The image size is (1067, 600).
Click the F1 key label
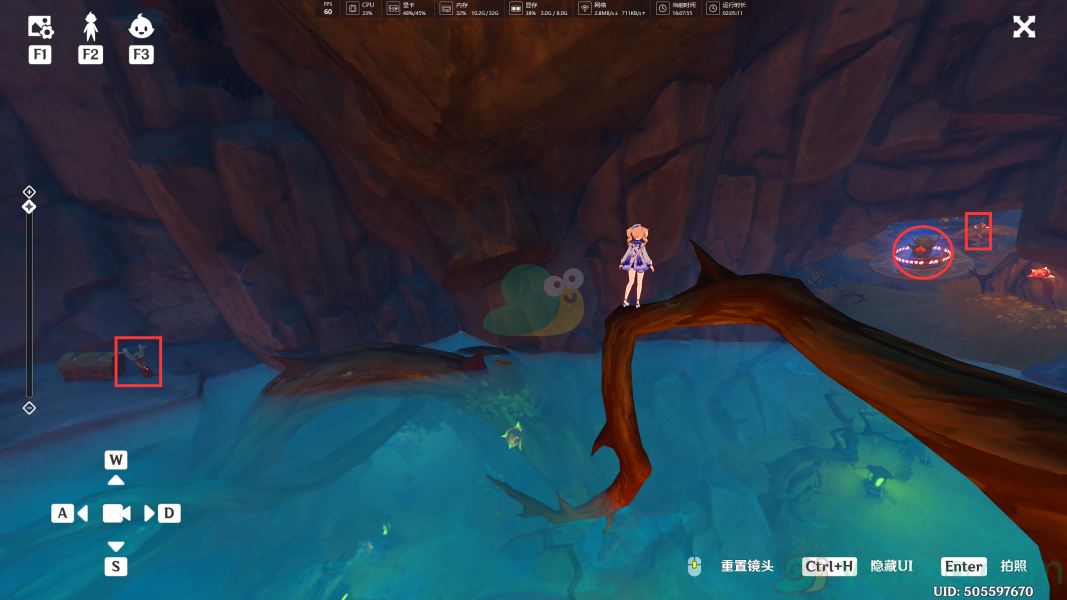(x=40, y=54)
